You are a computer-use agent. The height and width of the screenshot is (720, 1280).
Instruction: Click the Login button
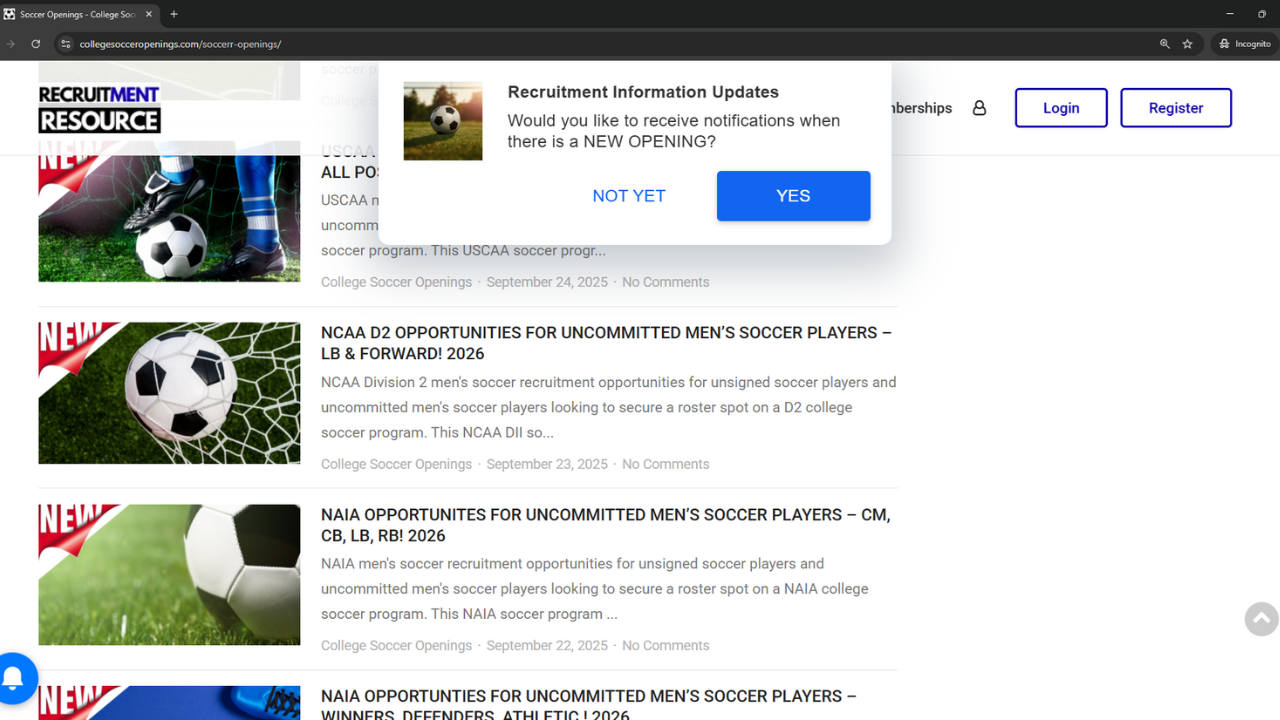click(x=1061, y=107)
